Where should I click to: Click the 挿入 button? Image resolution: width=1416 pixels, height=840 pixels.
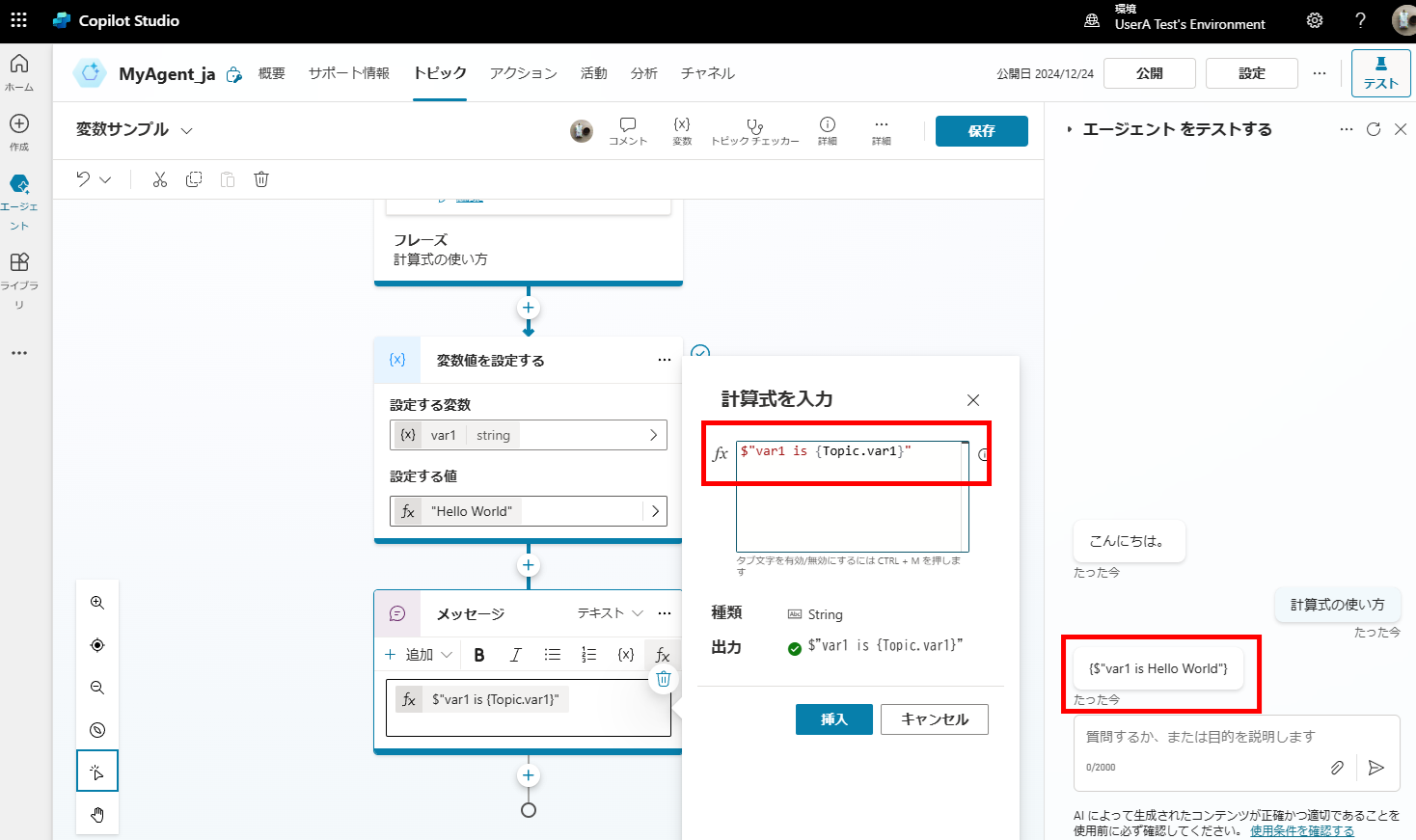coord(833,719)
